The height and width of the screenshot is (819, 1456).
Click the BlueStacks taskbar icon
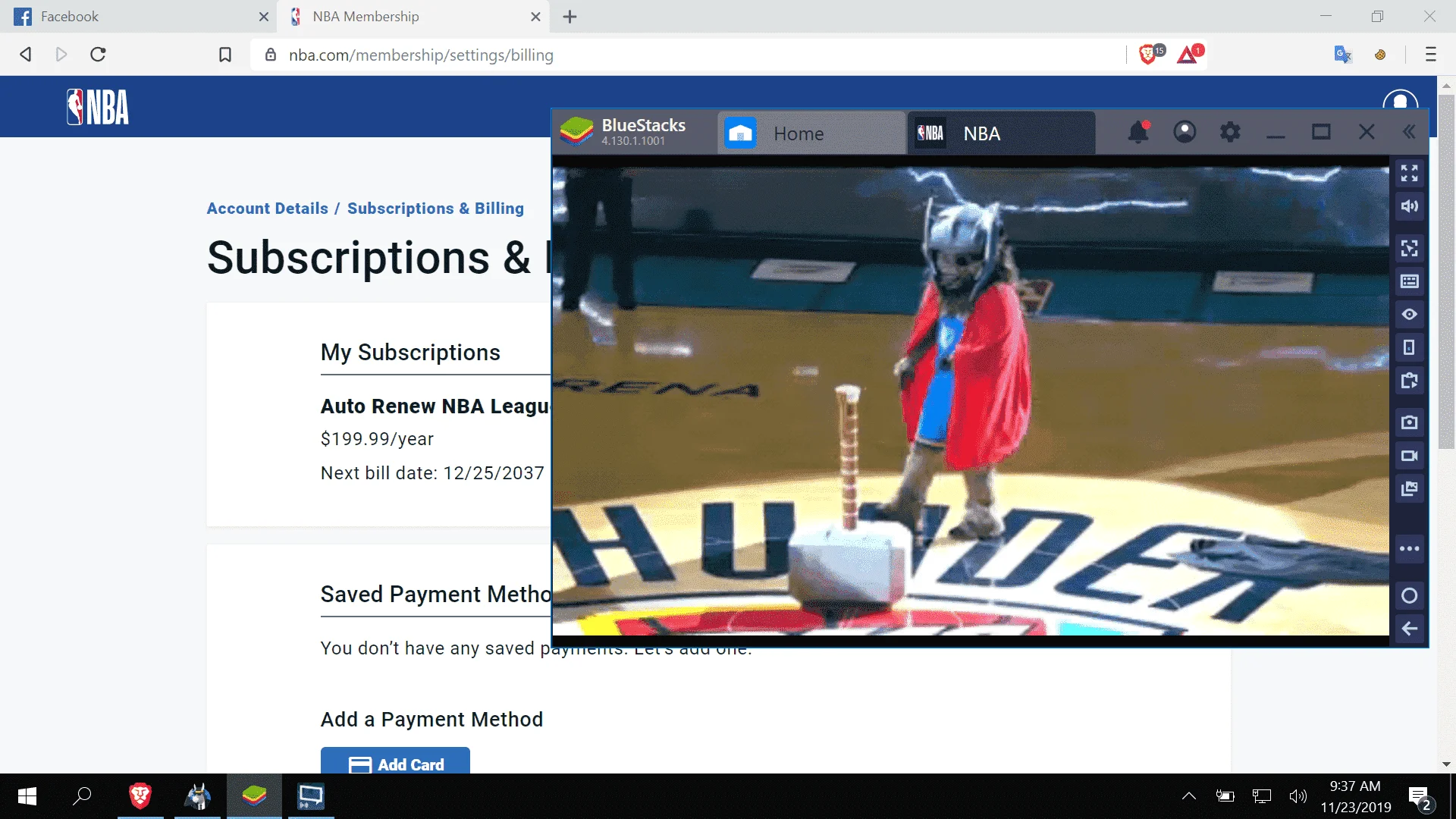[x=254, y=796]
